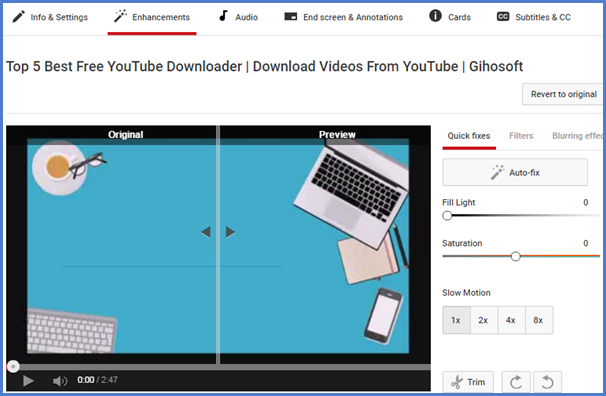
Task: Select the Quick fixes tab
Action: click(469, 136)
